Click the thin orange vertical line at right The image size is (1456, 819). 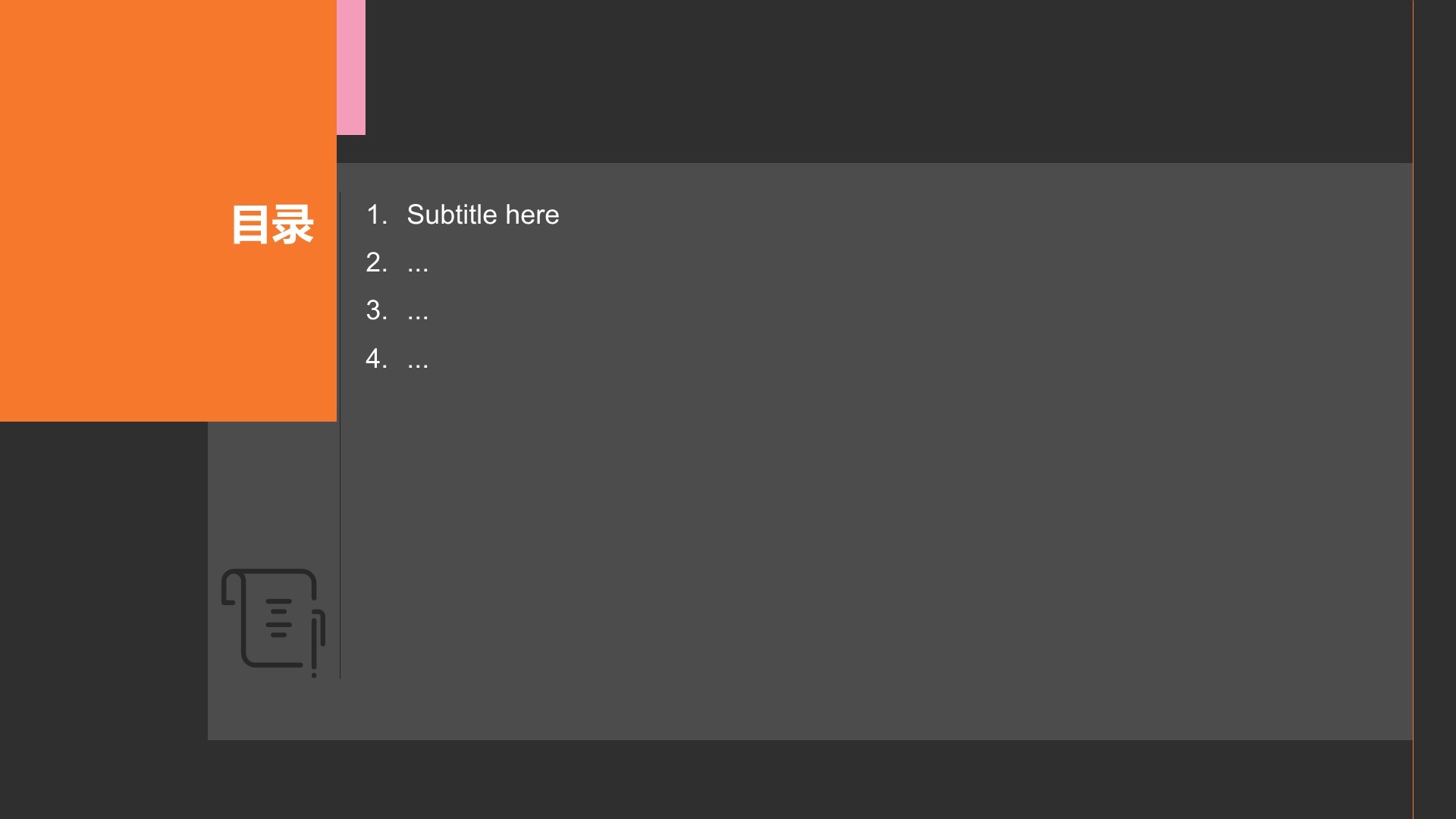tap(1413, 409)
